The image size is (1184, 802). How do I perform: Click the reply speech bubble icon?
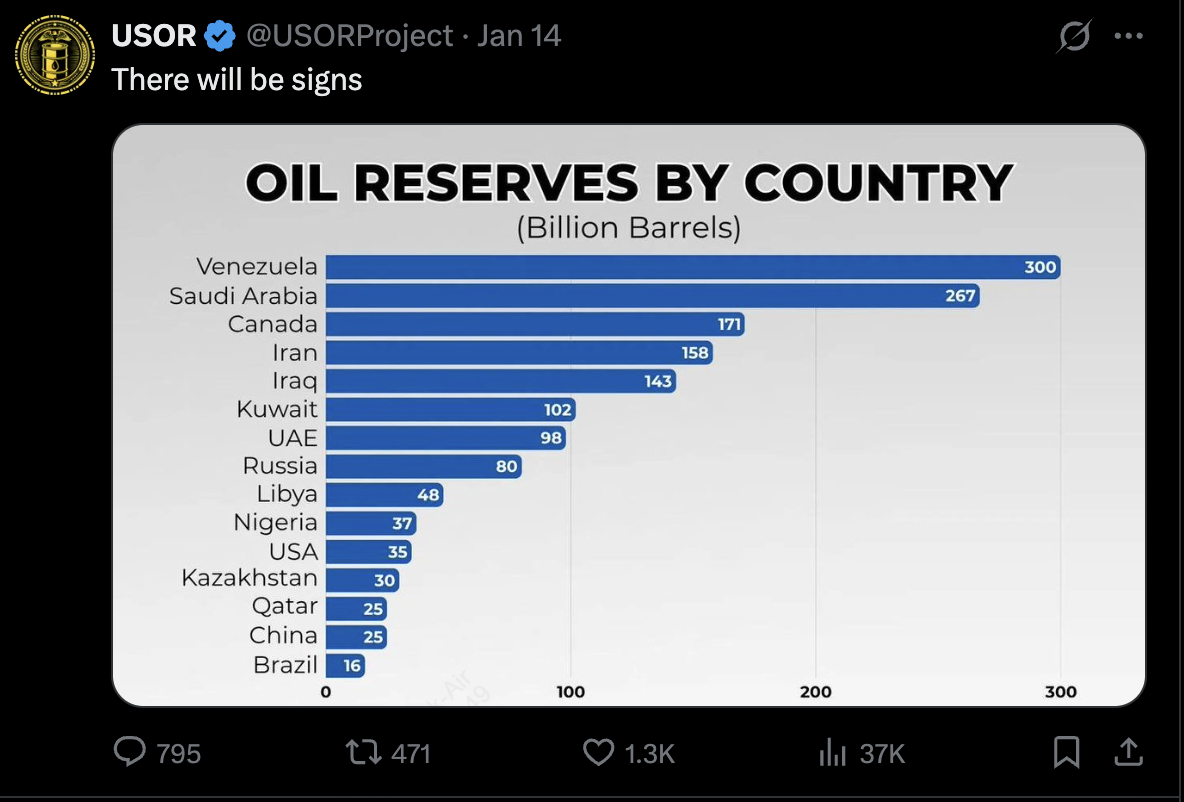tap(130, 751)
